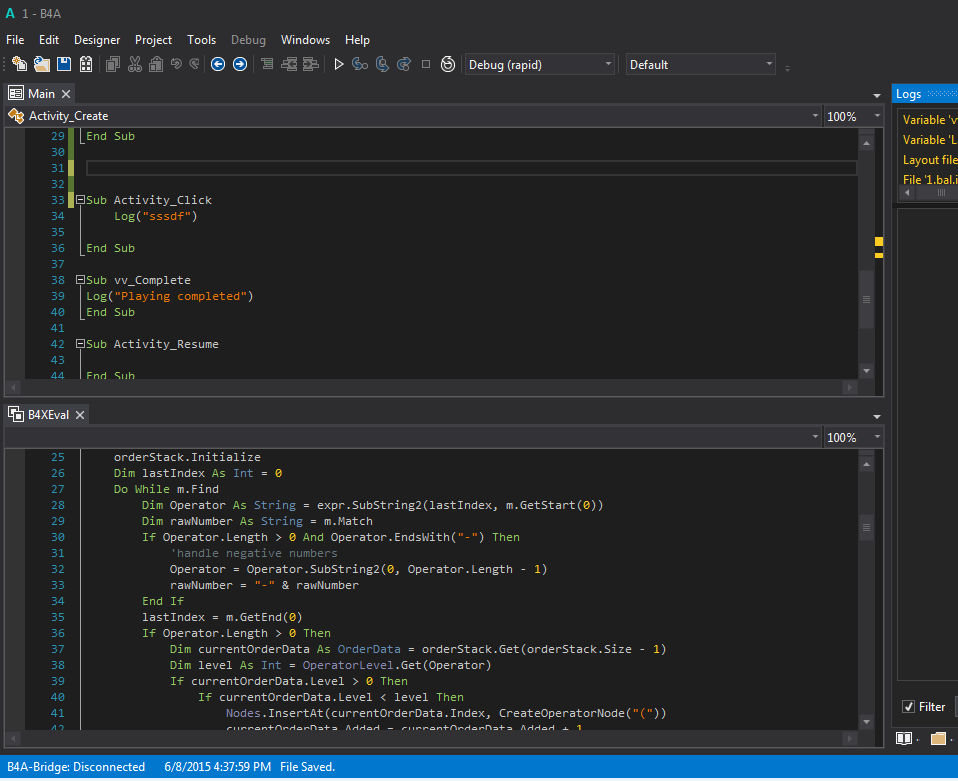Save the project with the floppy disk icon
The height and width of the screenshot is (781, 958).
(63, 64)
